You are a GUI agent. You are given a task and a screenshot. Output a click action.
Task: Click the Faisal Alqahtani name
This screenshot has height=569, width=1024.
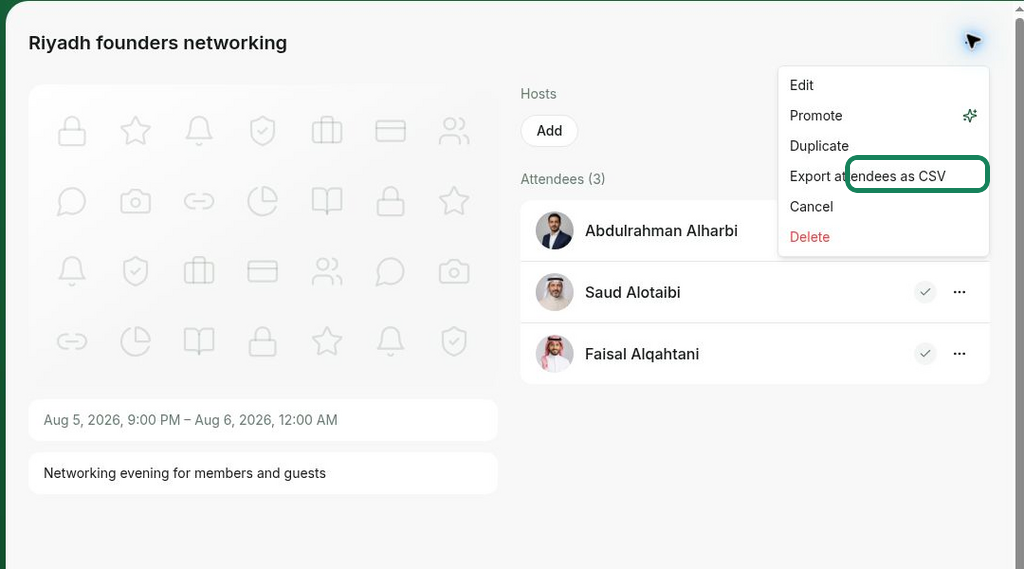click(642, 354)
